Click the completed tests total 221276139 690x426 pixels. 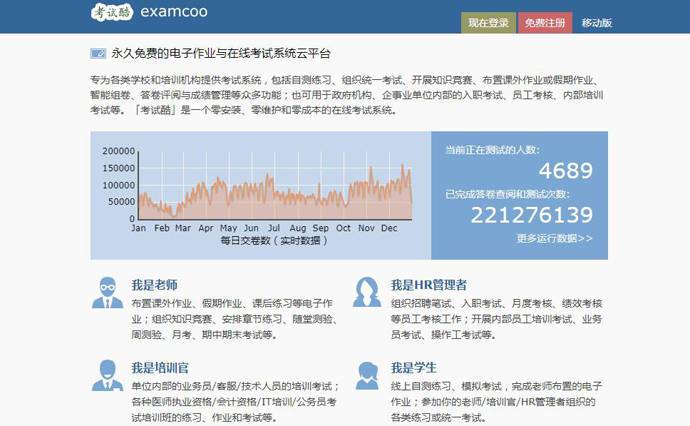click(531, 215)
